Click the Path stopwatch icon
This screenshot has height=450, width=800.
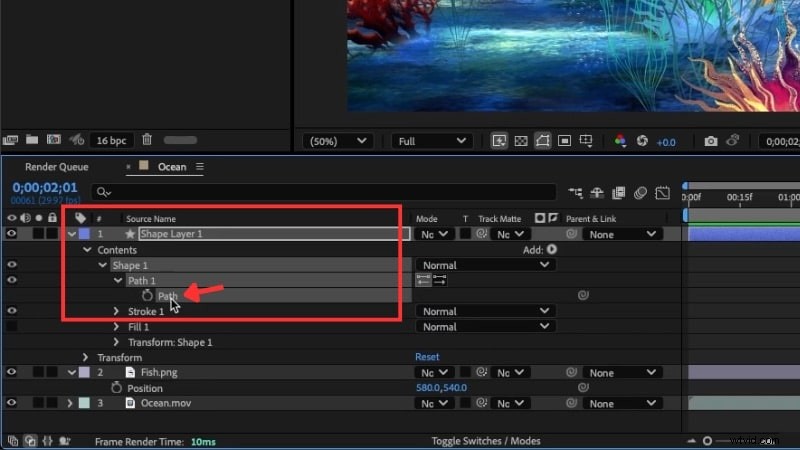[147, 295]
